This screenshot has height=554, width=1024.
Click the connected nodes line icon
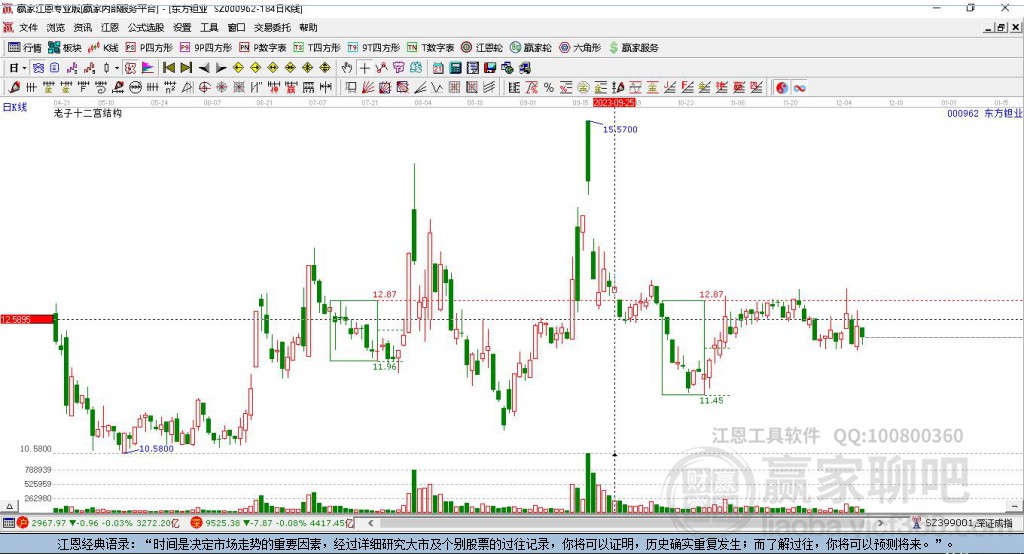click(x=381, y=68)
